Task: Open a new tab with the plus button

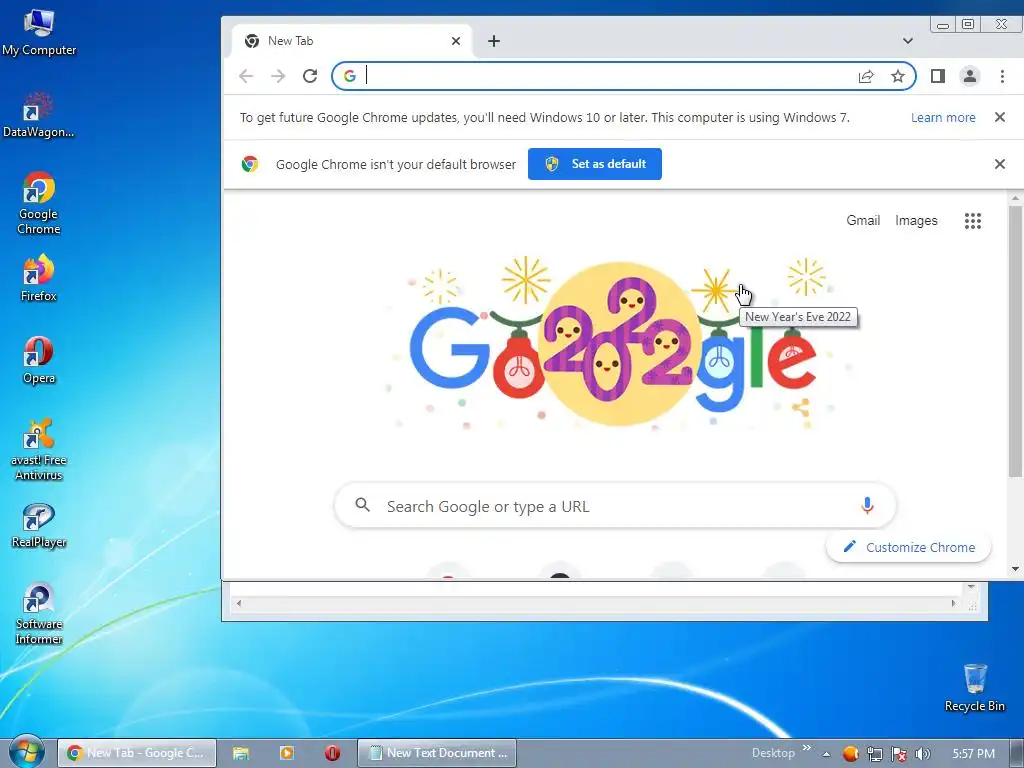Action: (x=494, y=41)
